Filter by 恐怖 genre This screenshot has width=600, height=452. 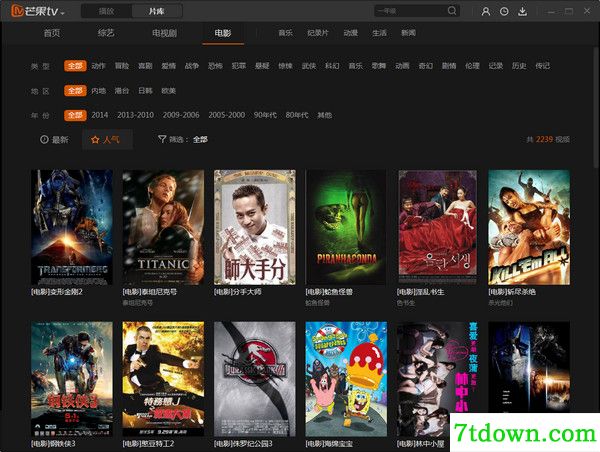tap(215, 66)
